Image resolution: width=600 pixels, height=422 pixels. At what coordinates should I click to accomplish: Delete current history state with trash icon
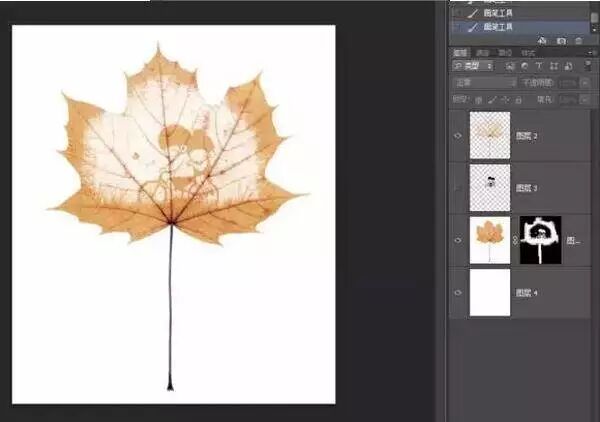[x=579, y=41]
